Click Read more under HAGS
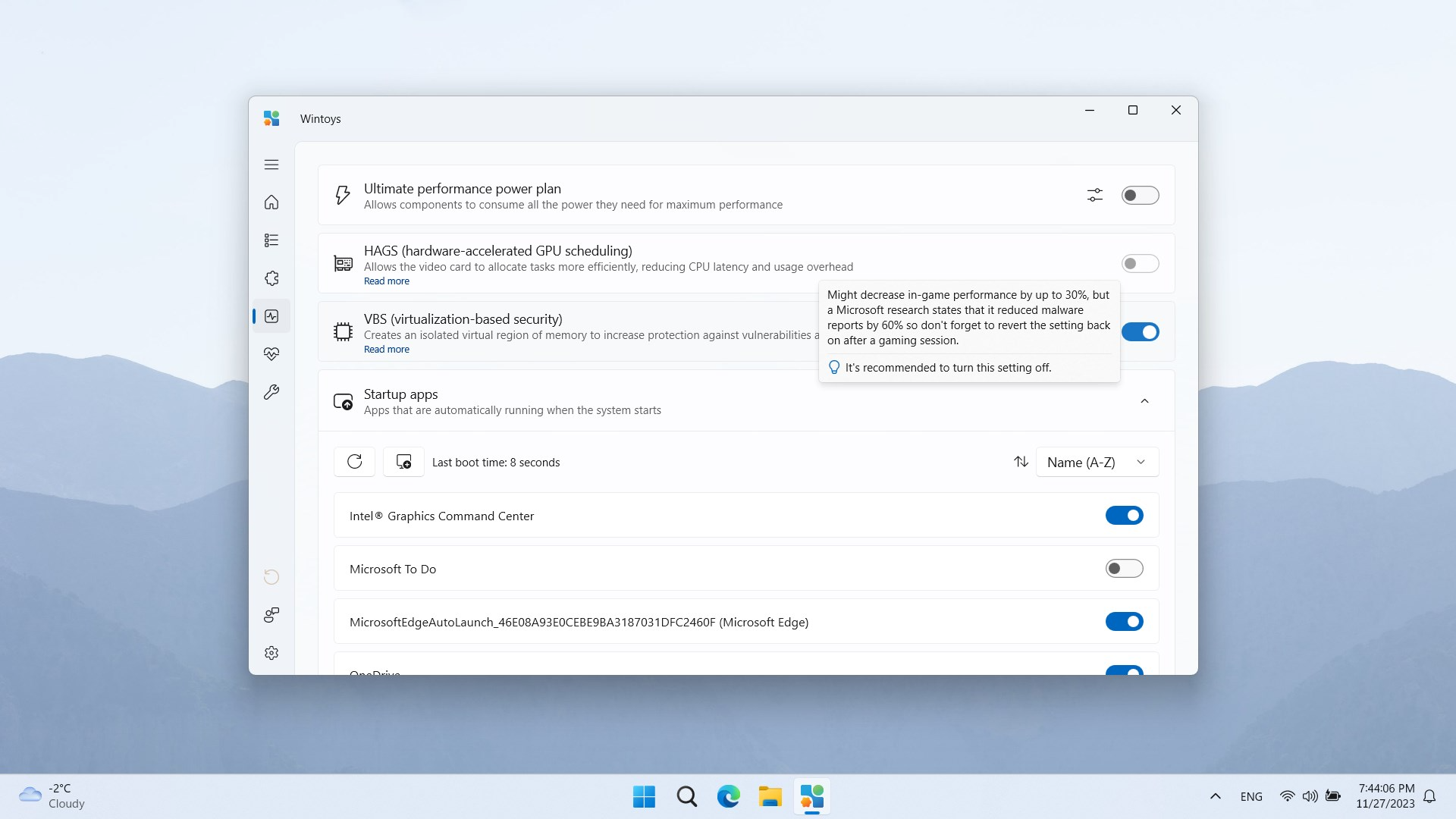 (x=386, y=281)
